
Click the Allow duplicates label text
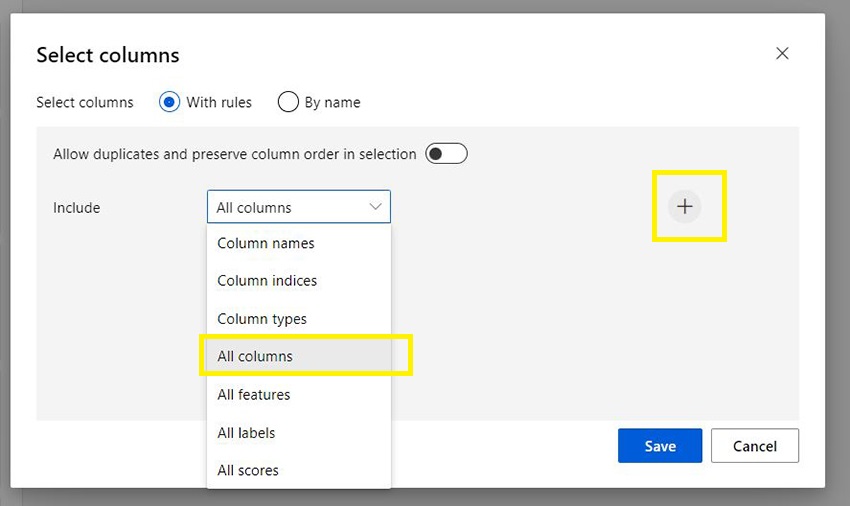pos(234,154)
